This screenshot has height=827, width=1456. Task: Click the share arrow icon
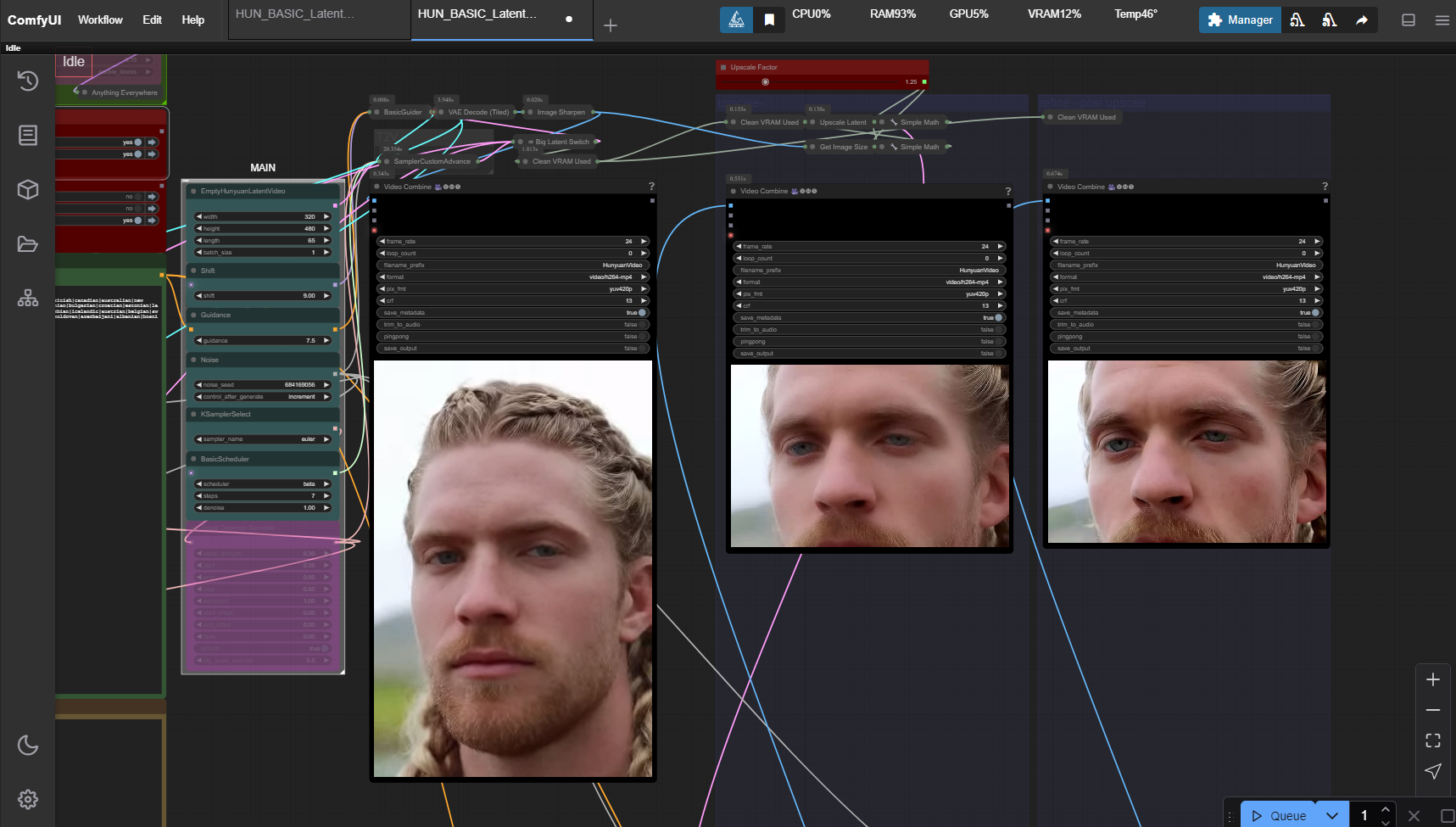[x=1361, y=20]
